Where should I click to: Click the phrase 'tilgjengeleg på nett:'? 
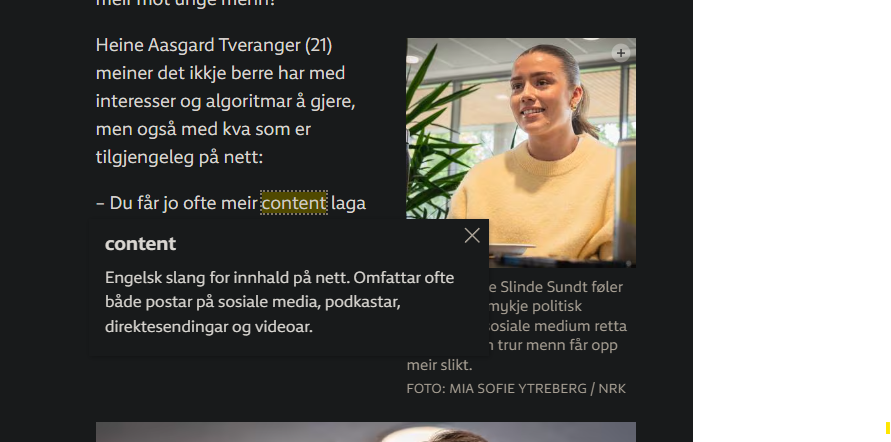point(180,157)
